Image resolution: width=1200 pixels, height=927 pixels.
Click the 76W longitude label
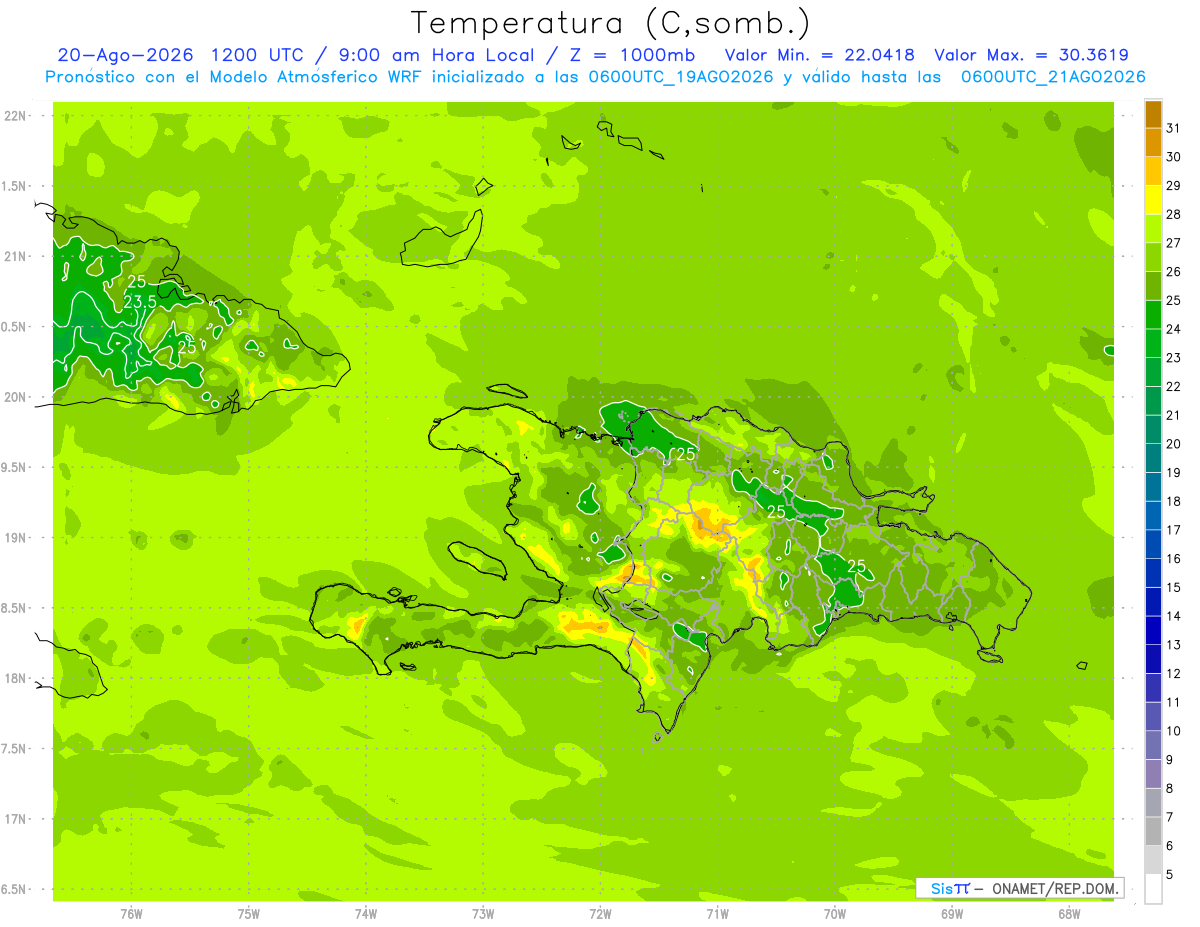131,914
